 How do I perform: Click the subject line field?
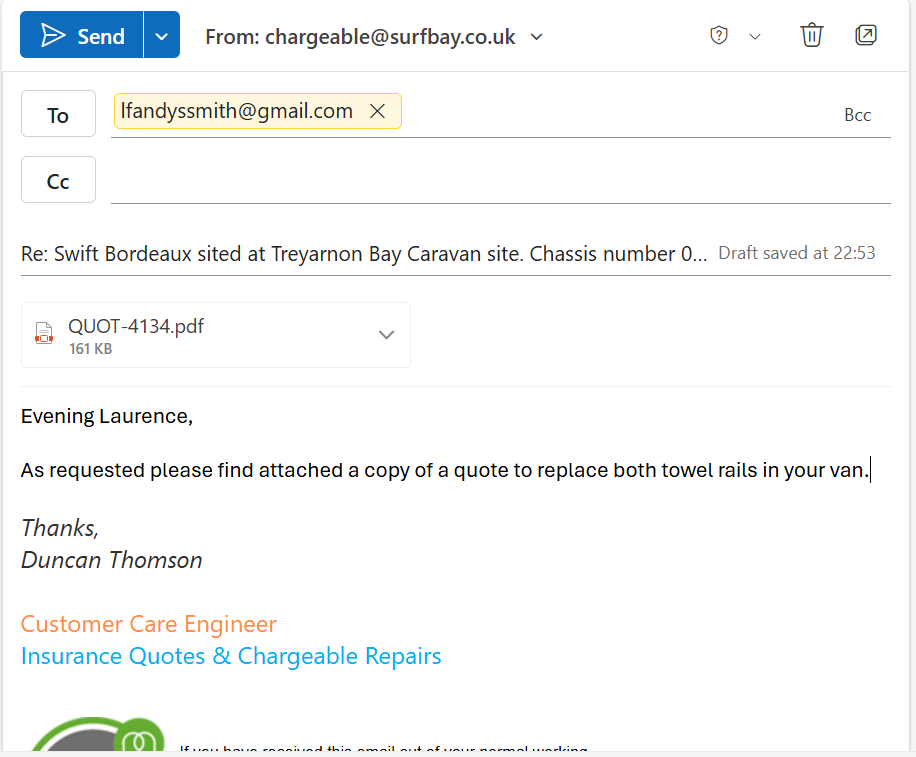click(364, 254)
